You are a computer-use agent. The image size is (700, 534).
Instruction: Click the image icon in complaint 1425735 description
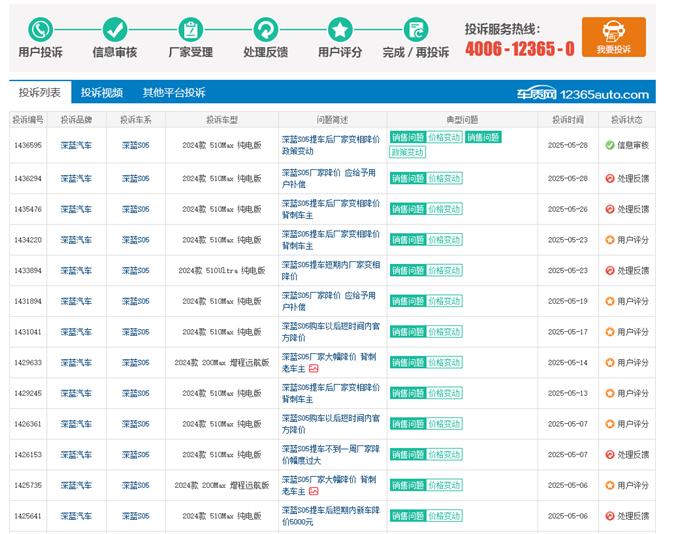(314, 492)
